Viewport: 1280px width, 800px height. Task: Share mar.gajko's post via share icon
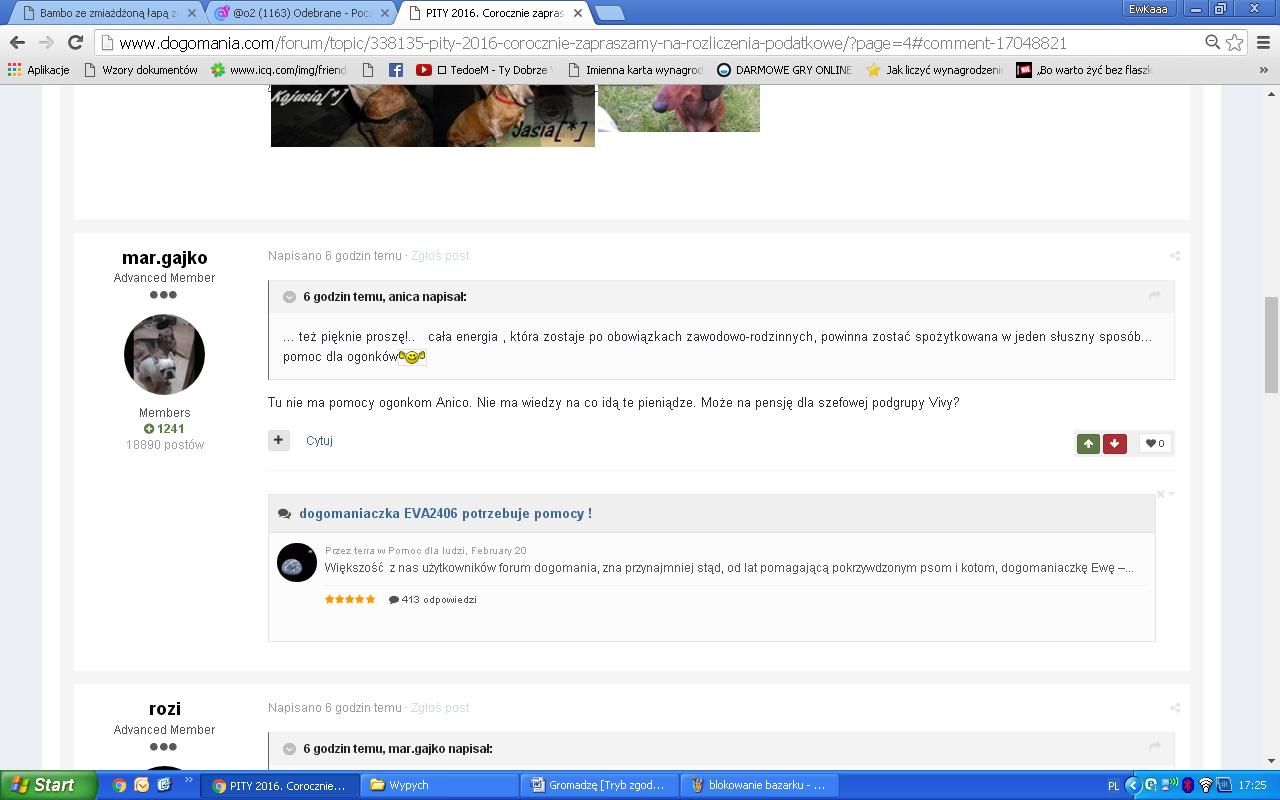(1175, 256)
